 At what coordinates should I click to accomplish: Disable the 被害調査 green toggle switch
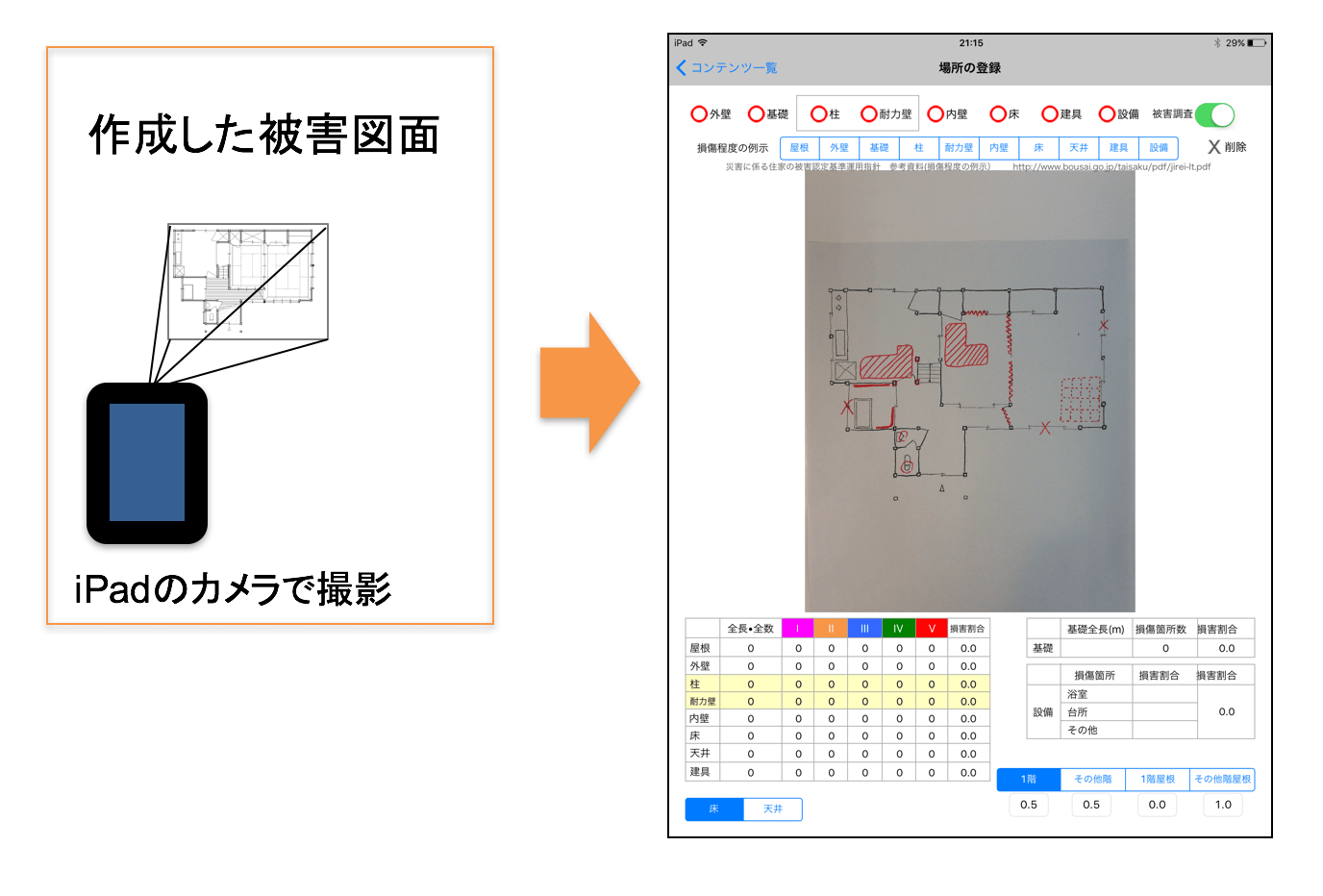pos(1214,113)
